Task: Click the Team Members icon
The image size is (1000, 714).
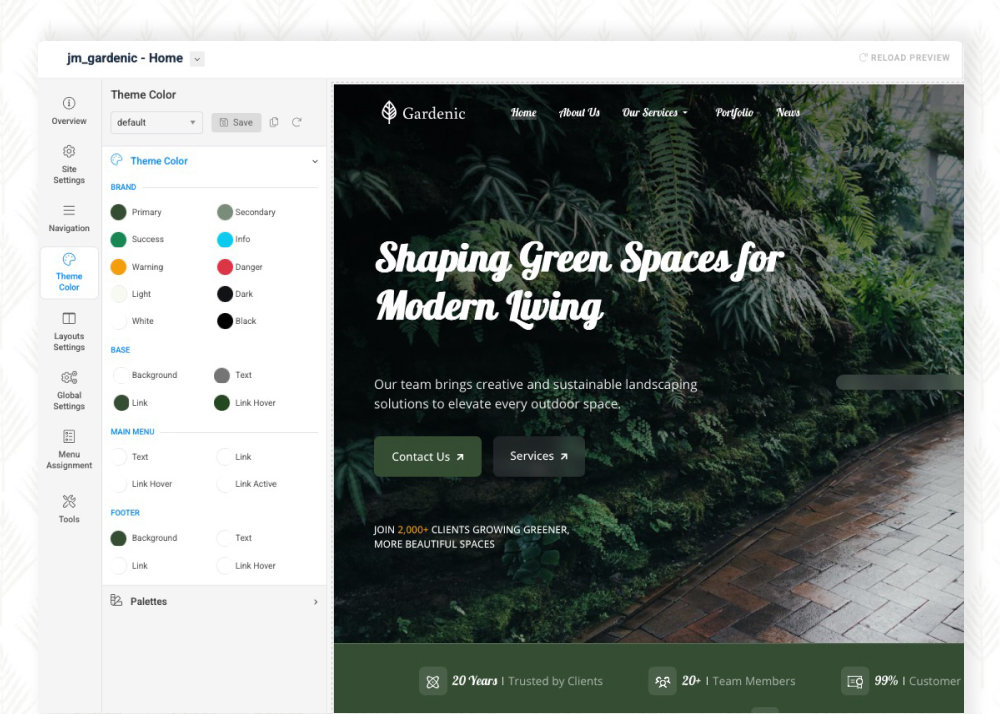Action: tap(662, 681)
